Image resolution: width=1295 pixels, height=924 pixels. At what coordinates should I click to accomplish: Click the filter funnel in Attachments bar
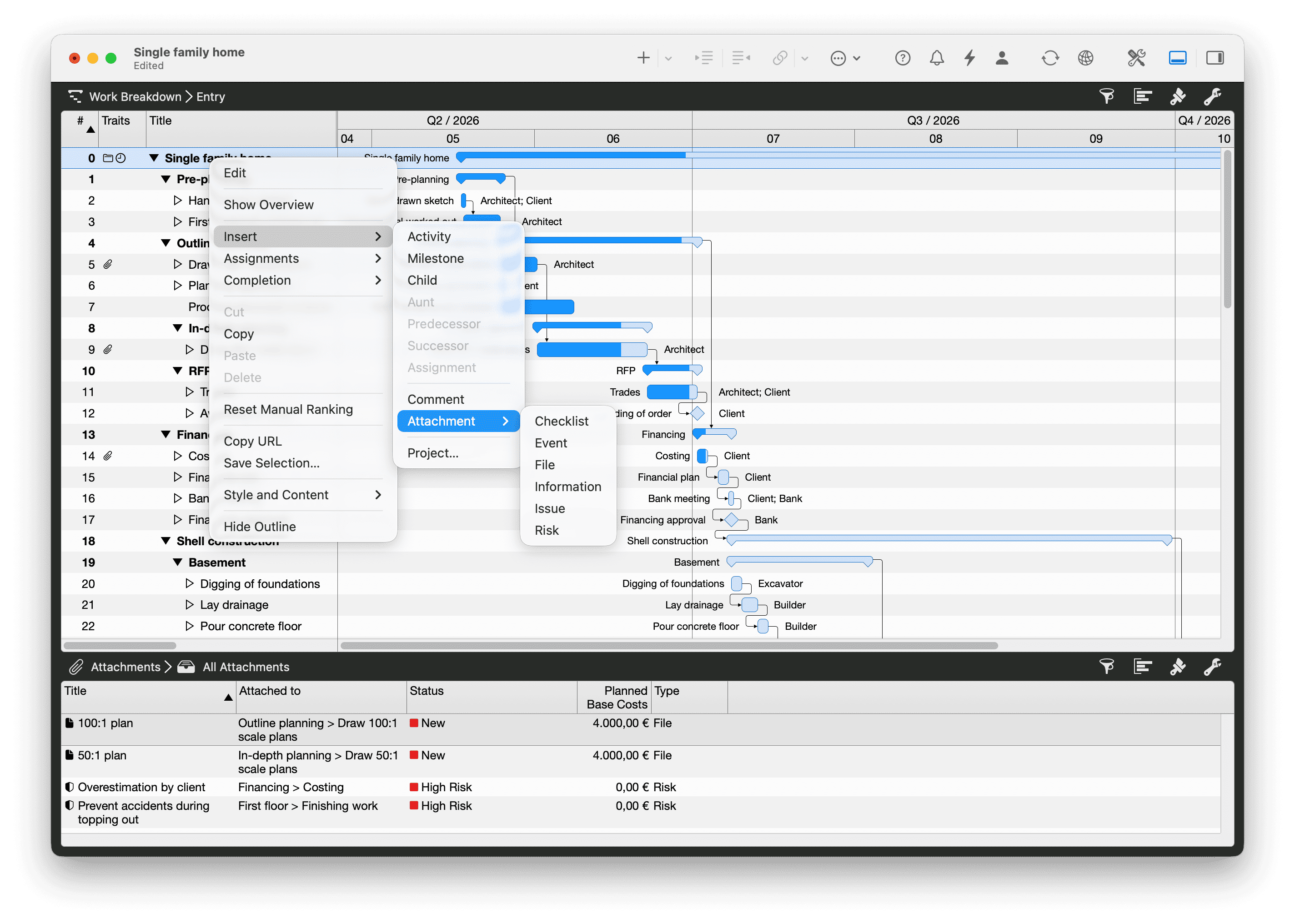(1106, 666)
